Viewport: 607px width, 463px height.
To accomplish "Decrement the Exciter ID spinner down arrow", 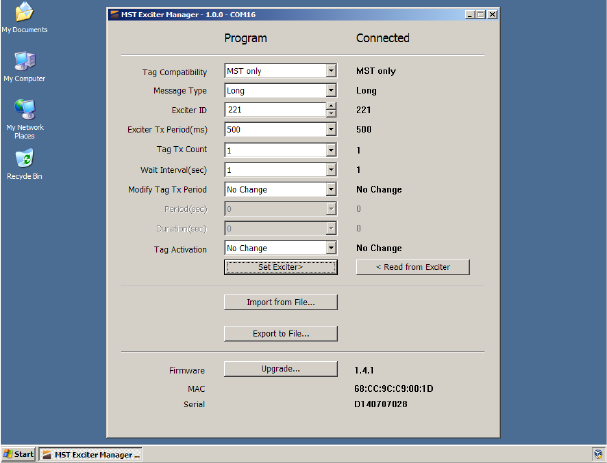I will 331,113.
